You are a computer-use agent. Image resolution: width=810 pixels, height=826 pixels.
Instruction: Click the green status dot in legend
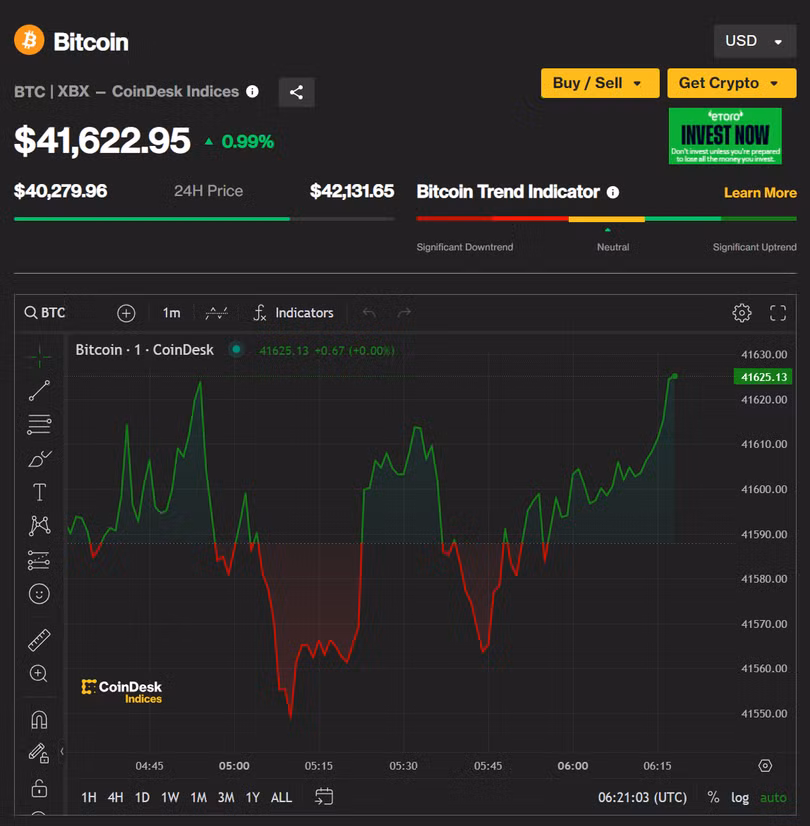236,349
